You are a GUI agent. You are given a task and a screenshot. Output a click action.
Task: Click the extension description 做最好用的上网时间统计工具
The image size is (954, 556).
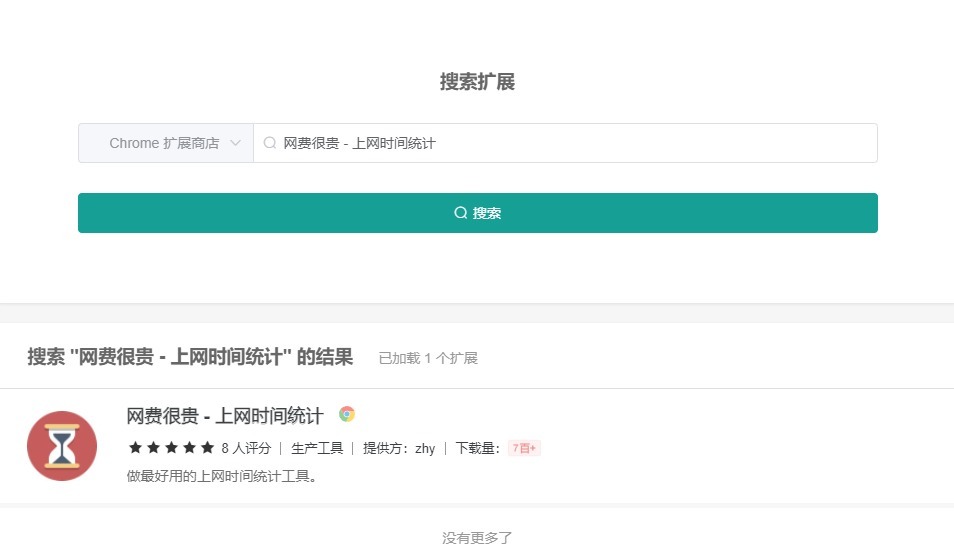222,476
